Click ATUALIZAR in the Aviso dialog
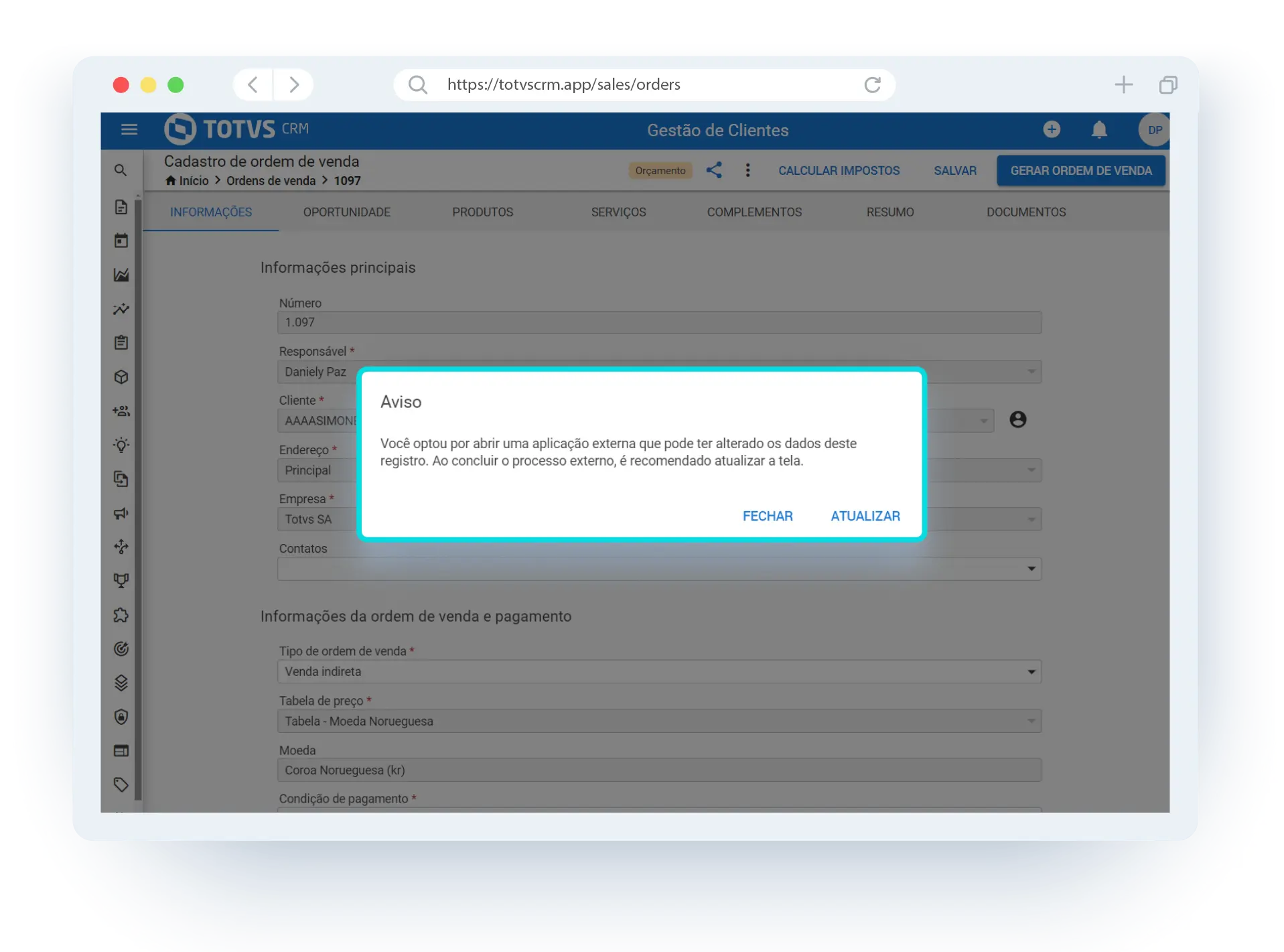This screenshot has height=952, width=1284. [865, 516]
